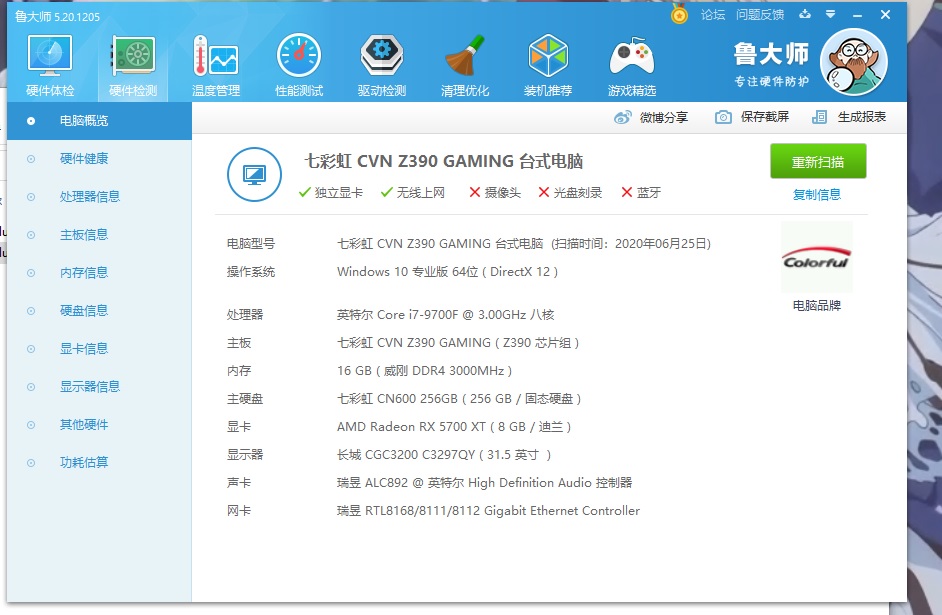Share via 微博分享
The width and height of the screenshot is (942, 615).
coord(651,117)
